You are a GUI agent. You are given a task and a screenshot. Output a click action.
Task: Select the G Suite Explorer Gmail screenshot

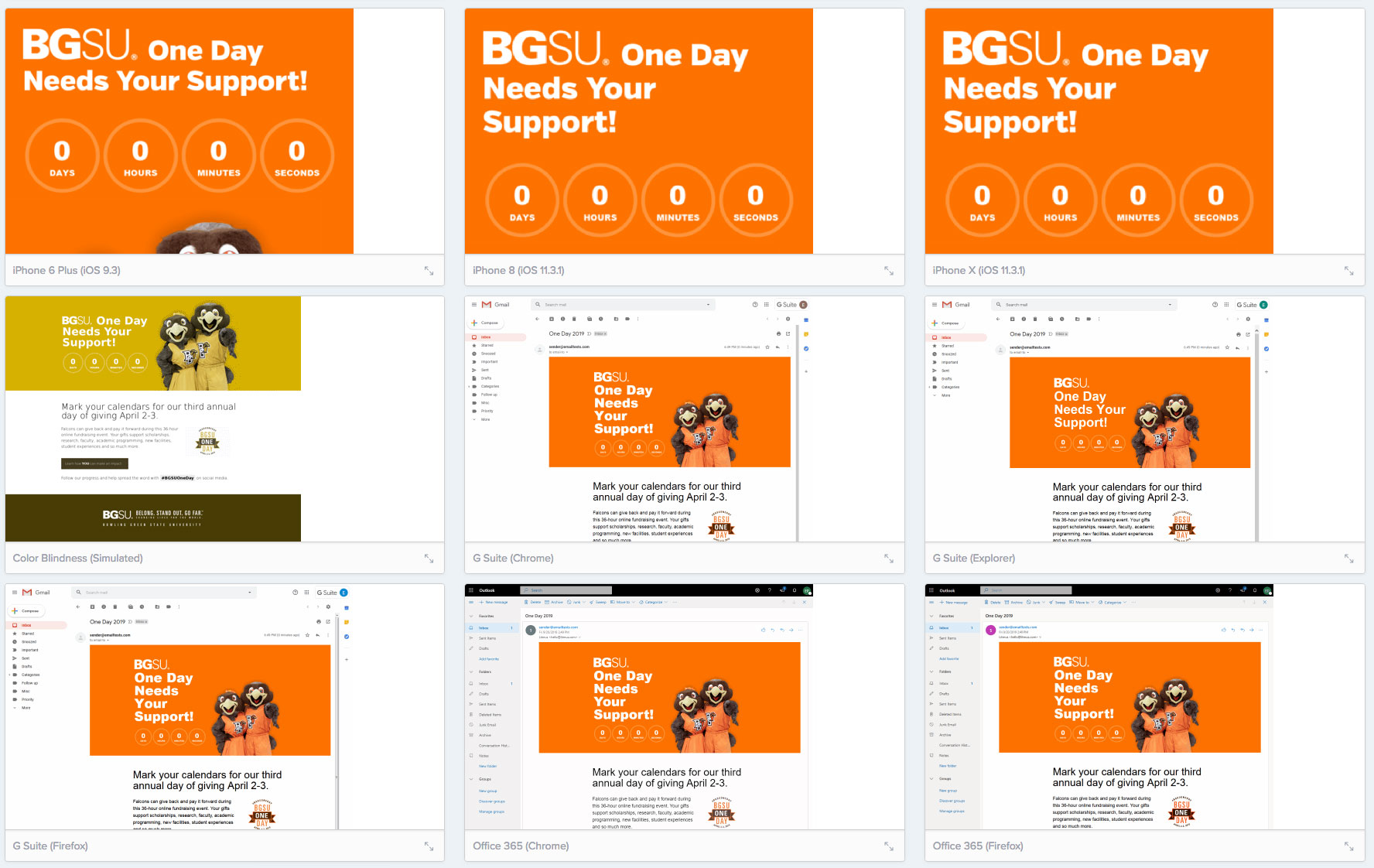point(1144,419)
